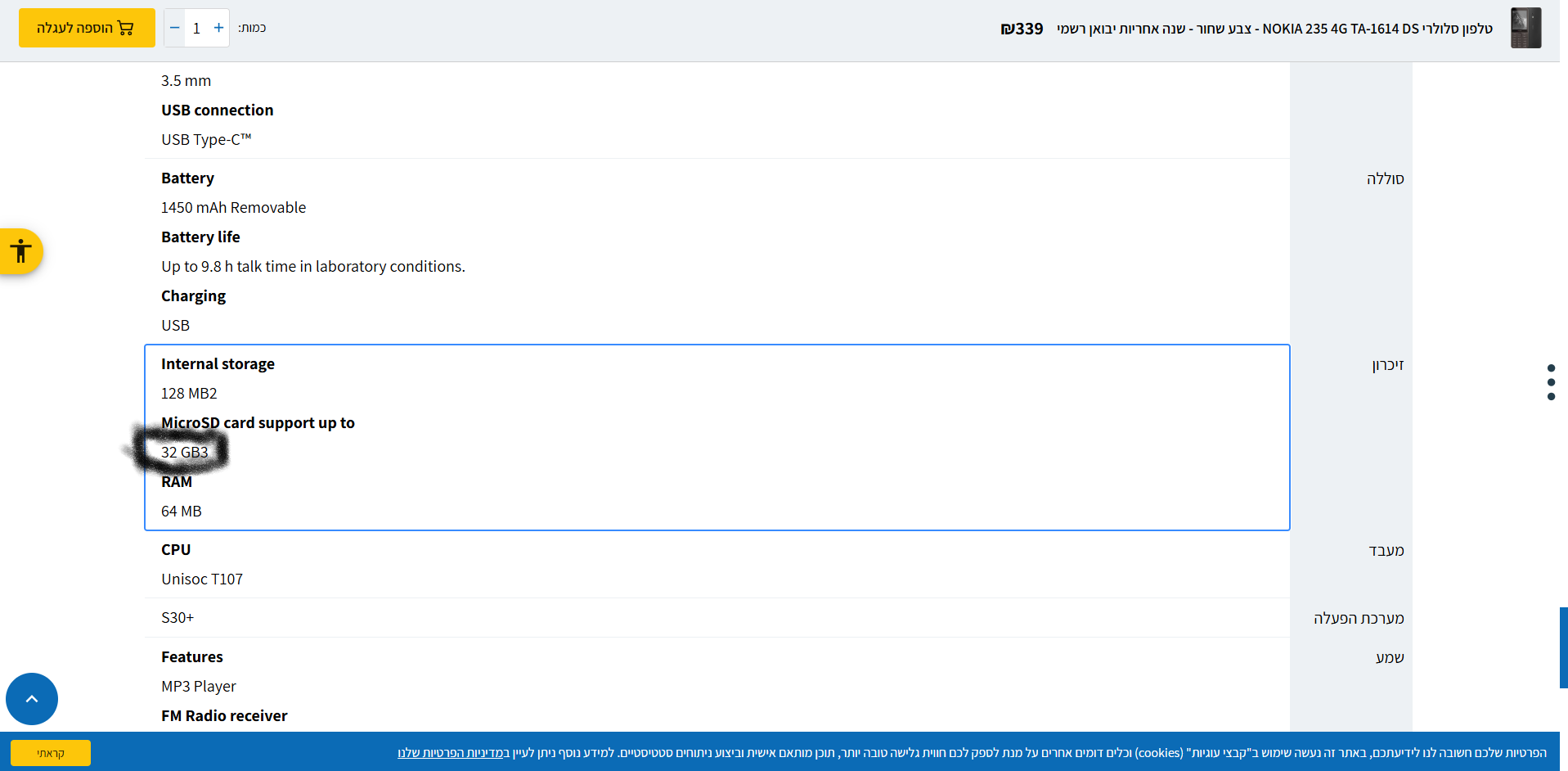Click the circled 32 GB3 MicroSD value
Viewport: 1568px width, 771px height.
(185, 453)
